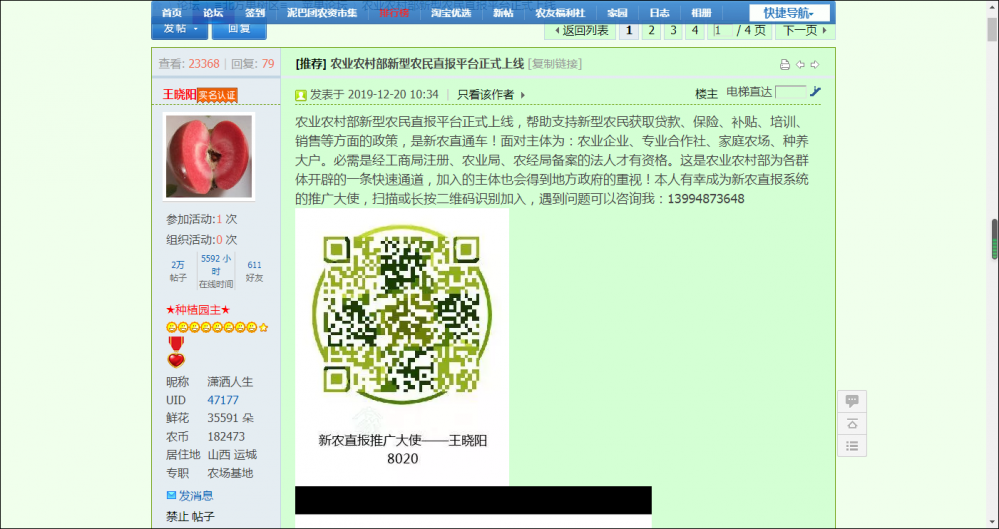
Task: Click 下一页 next page button
Action: [805, 31]
